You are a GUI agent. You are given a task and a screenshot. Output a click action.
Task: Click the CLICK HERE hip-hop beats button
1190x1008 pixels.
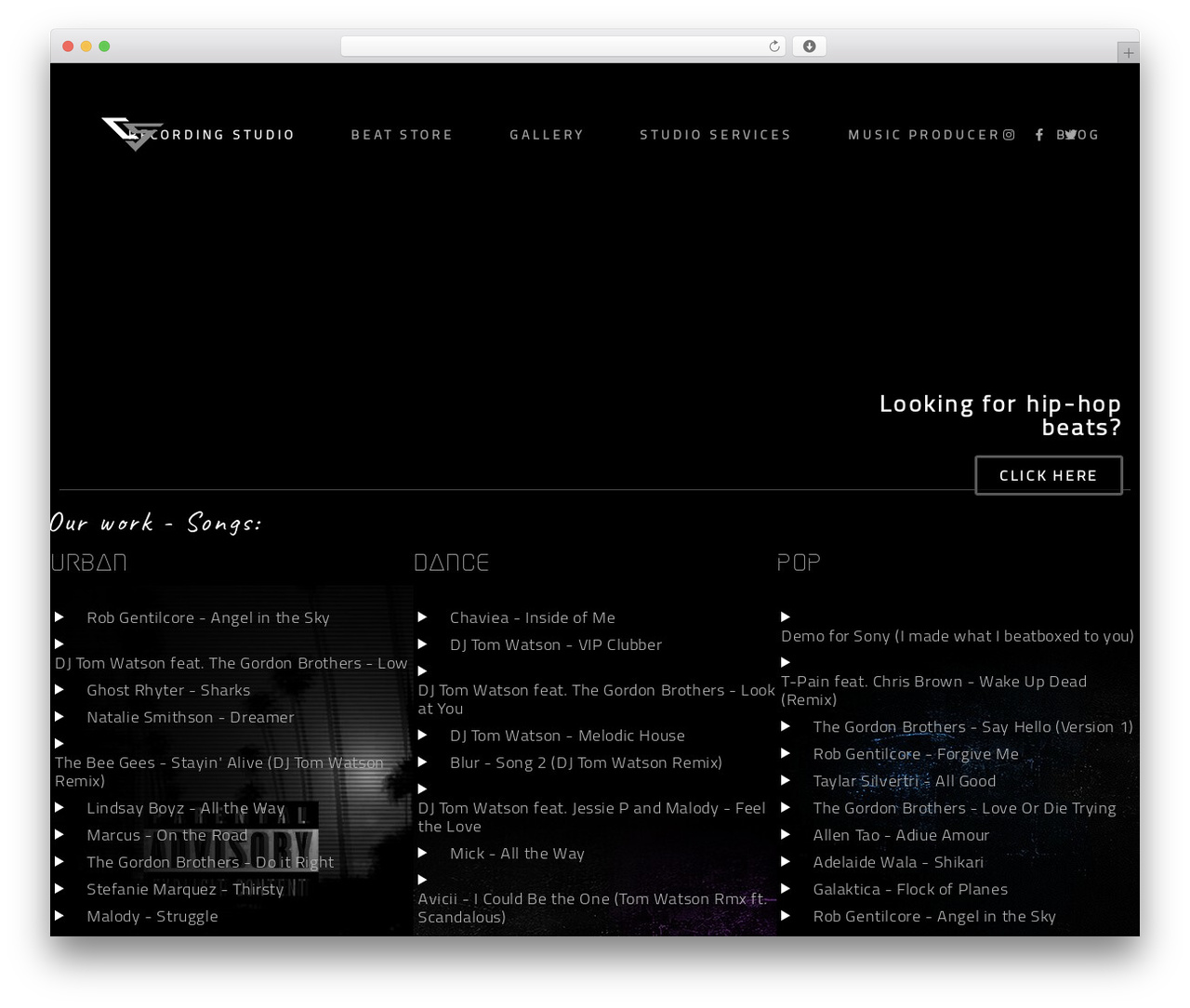pyautogui.click(x=1049, y=475)
